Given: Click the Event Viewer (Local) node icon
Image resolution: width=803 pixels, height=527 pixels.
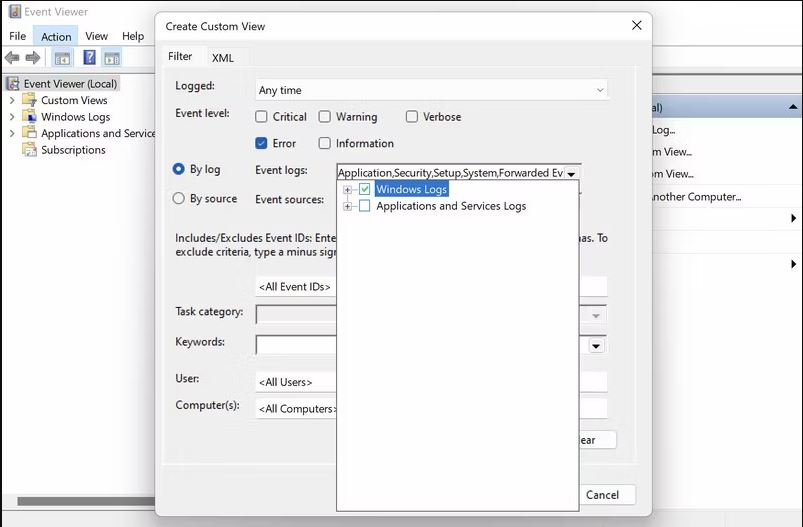Looking at the screenshot, I should pos(13,83).
